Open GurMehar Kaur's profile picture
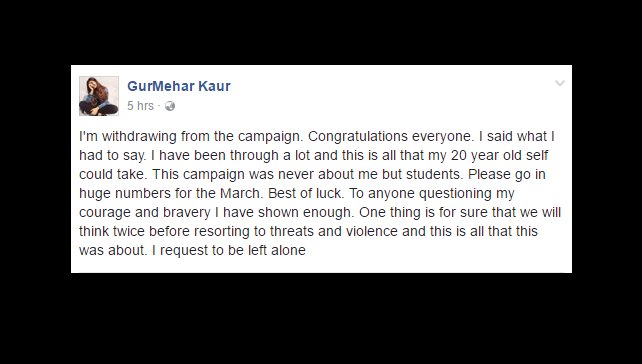The width and height of the screenshot is (642, 364). point(99,96)
